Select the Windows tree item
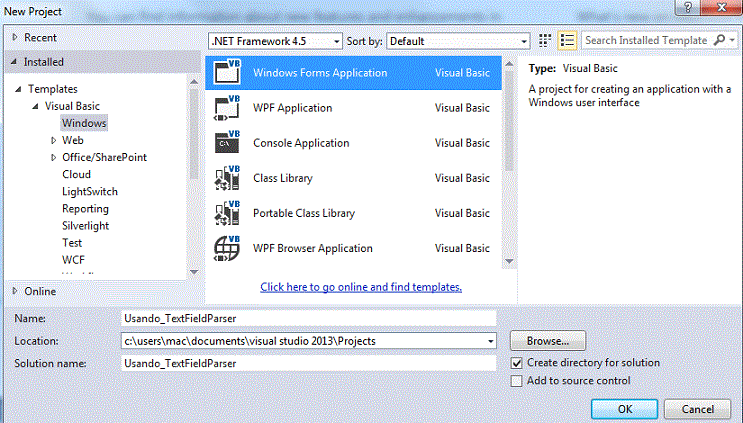The height and width of the screenshot is (423, 743). [84, 123]
